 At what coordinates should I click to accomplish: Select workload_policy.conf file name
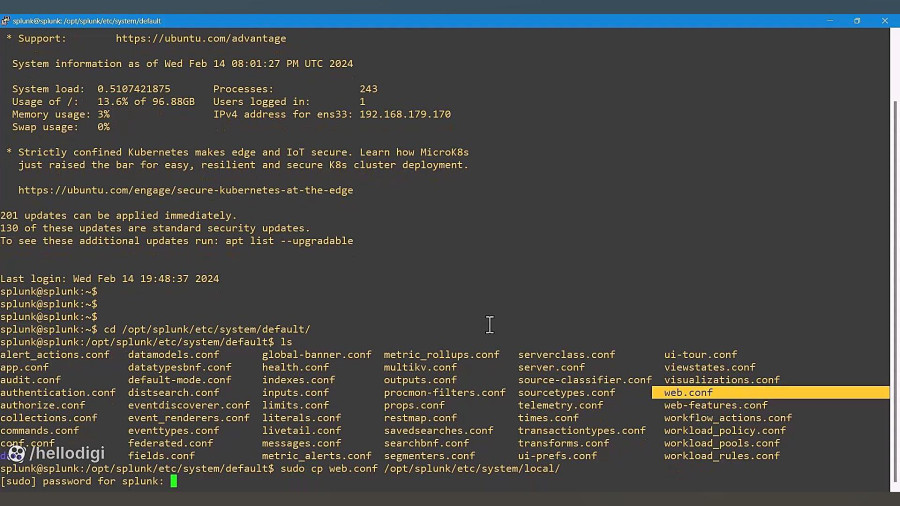tap(725, 430)
